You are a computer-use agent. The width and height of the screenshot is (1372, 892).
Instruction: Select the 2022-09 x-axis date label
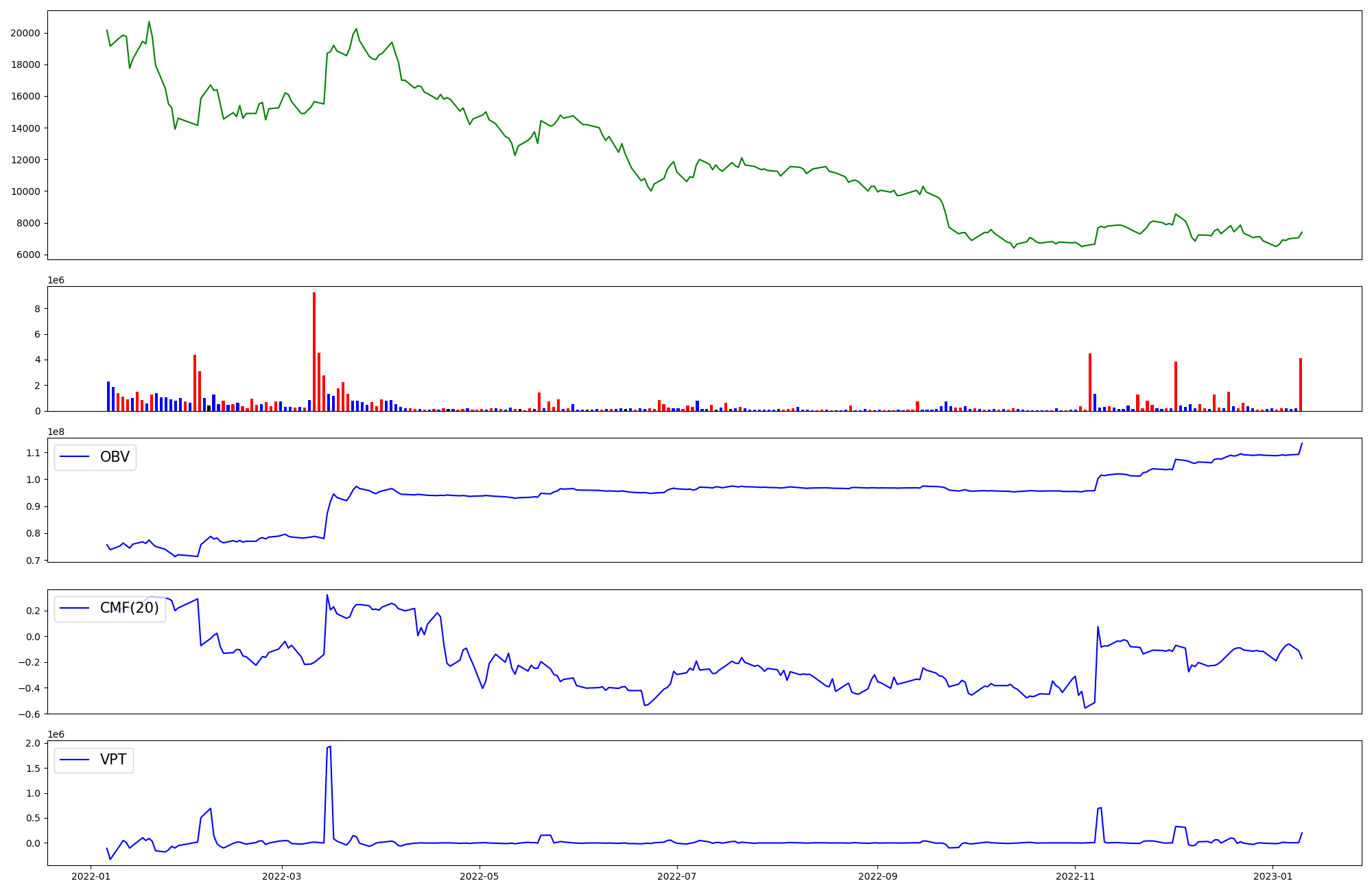[877, 876]
